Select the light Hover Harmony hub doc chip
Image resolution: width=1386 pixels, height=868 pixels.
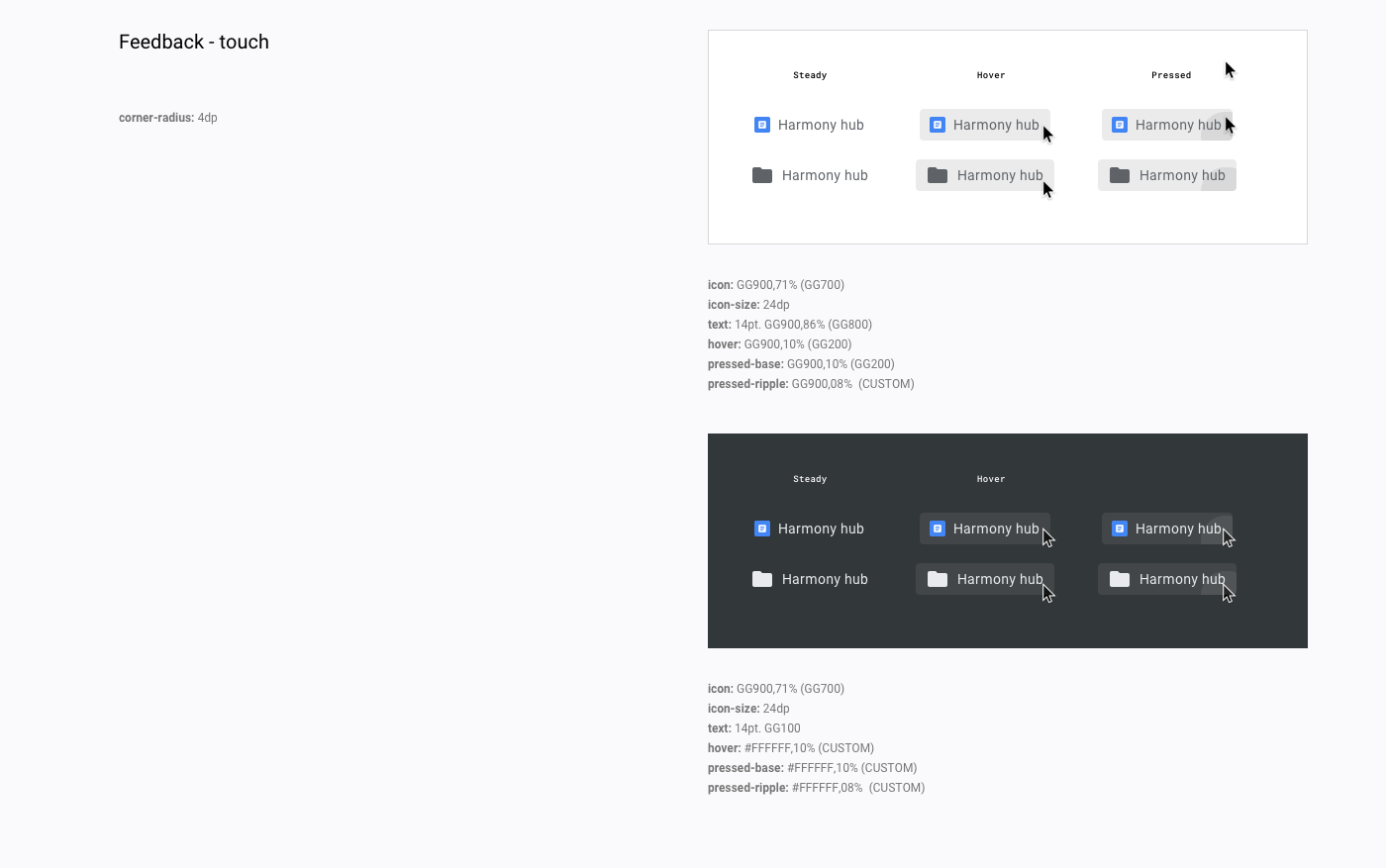click(x=985, y=125)
